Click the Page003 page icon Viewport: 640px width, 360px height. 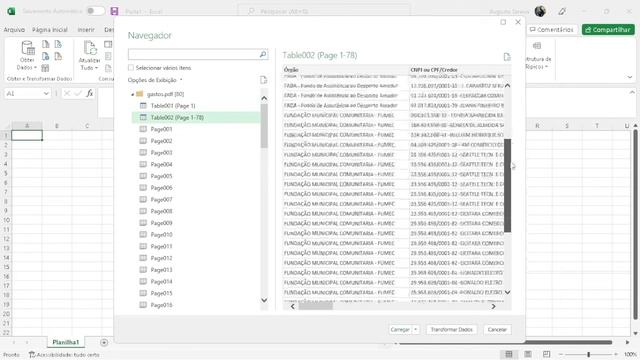[x=143, y=152]
